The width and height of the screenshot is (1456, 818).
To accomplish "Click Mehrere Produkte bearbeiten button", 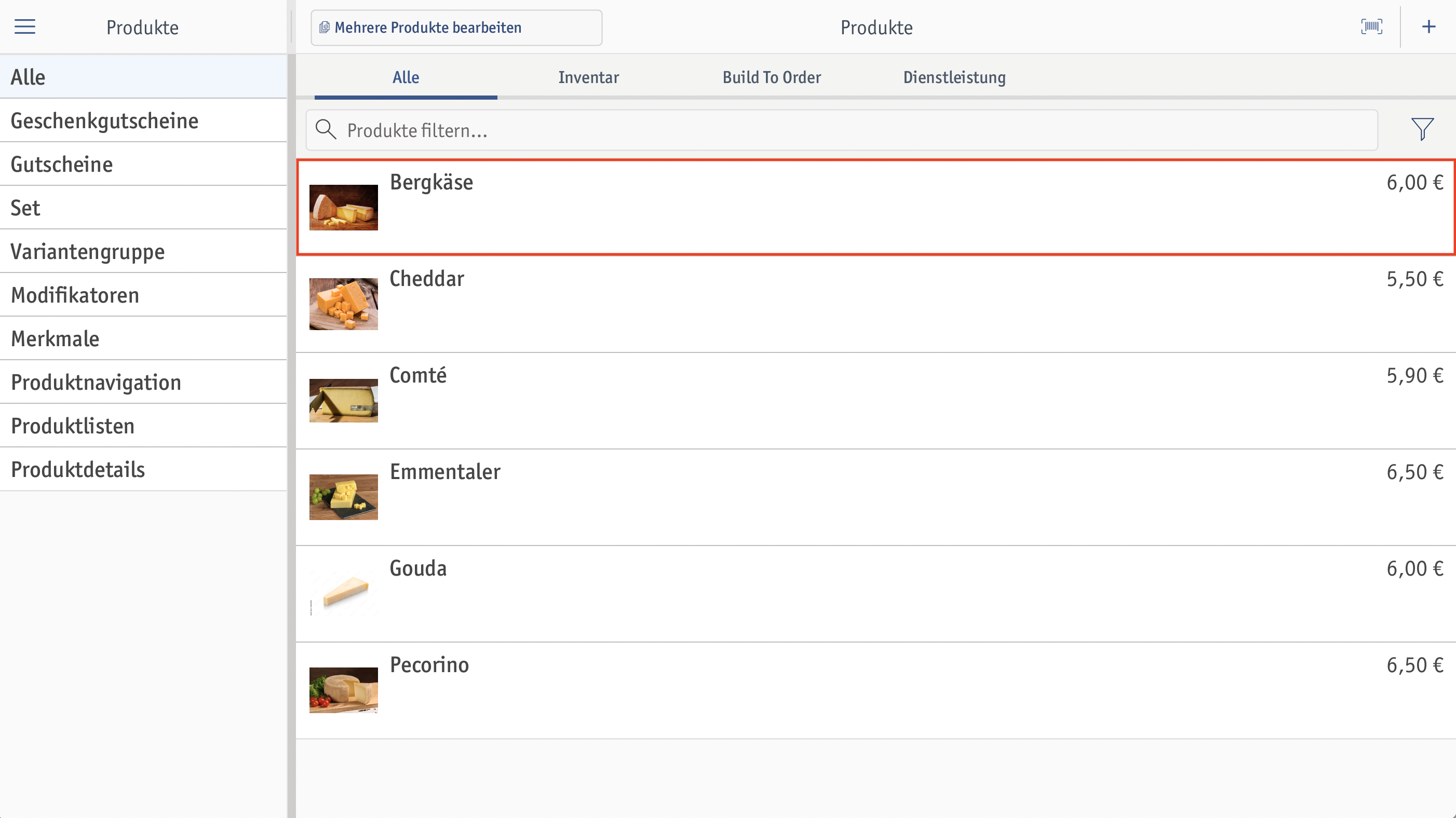I will point(456,27).
